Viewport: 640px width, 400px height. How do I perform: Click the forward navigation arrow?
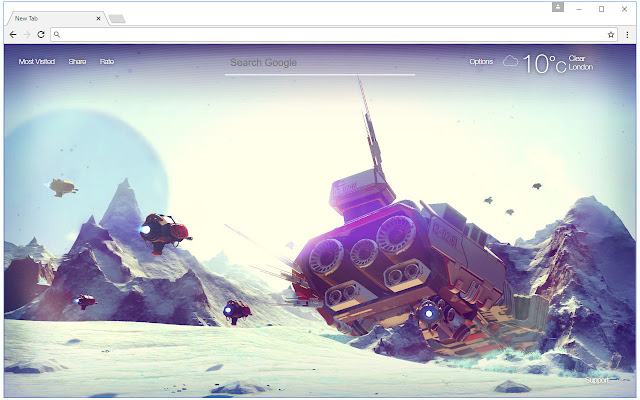(x=27, y=35)
